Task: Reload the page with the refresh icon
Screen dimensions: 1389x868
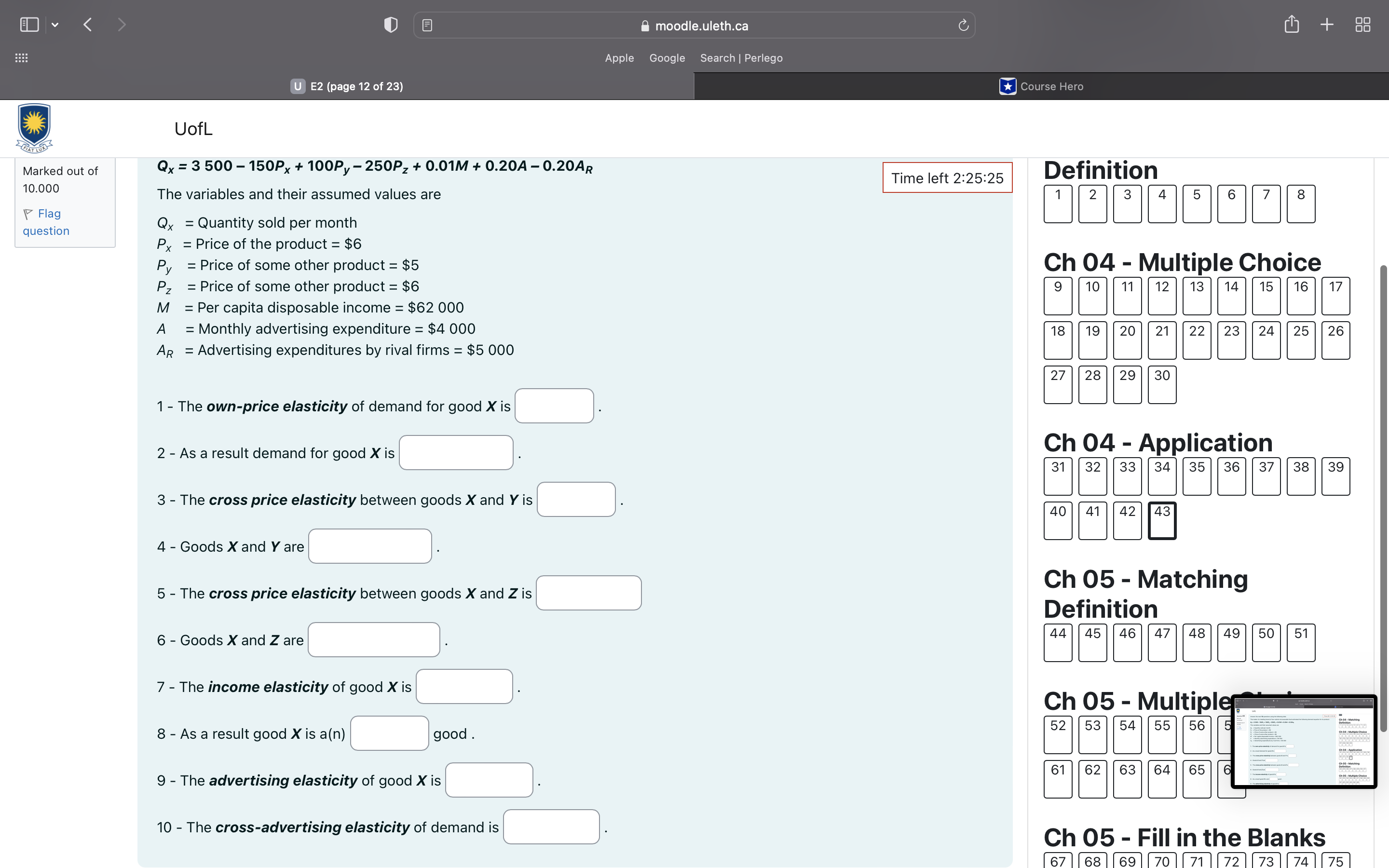Action: coord(963,25)
